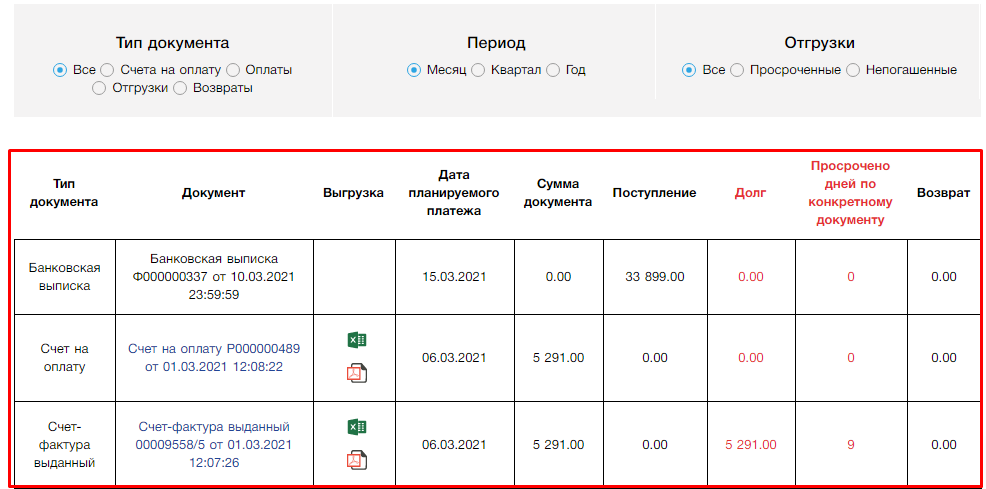The height and width of the screenshot is (489, 986).
Task: Select the 'Счета на оплату' document type
Action: [x=107, y=70]
